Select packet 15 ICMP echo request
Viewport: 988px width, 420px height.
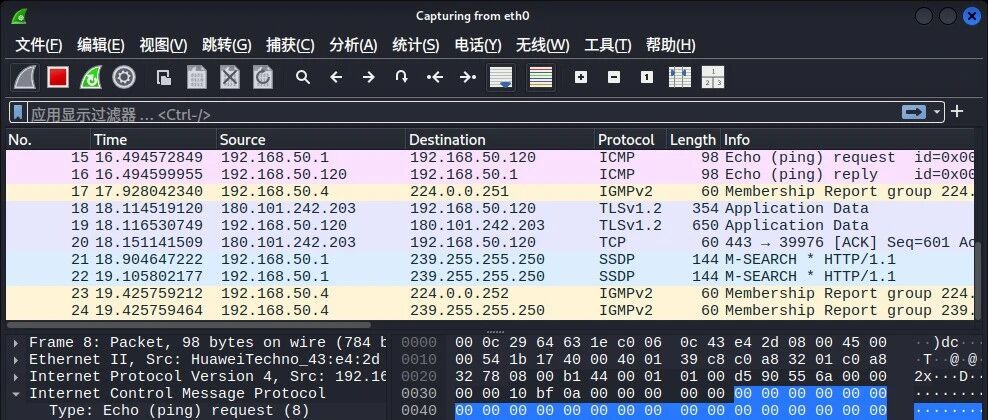tap(490, 157)
